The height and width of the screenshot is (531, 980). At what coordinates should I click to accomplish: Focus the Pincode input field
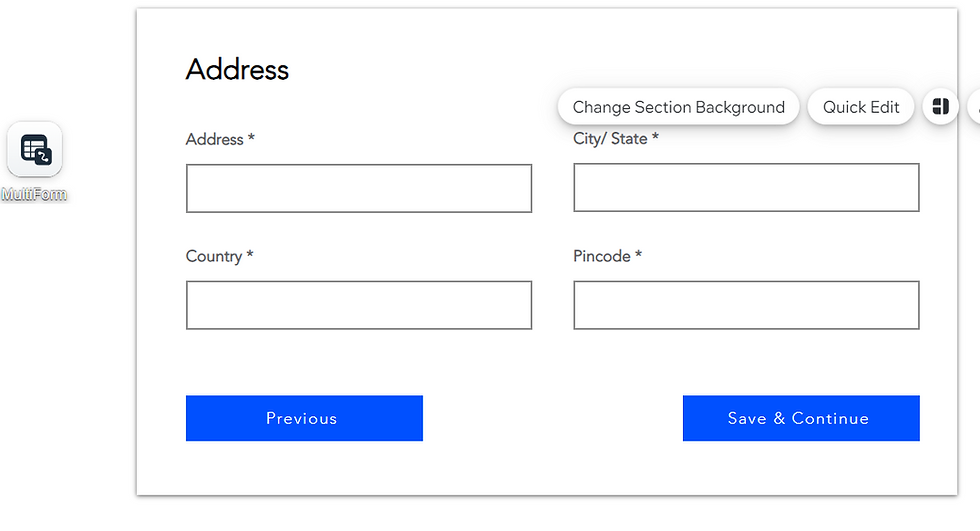click(x=746, y=305)
